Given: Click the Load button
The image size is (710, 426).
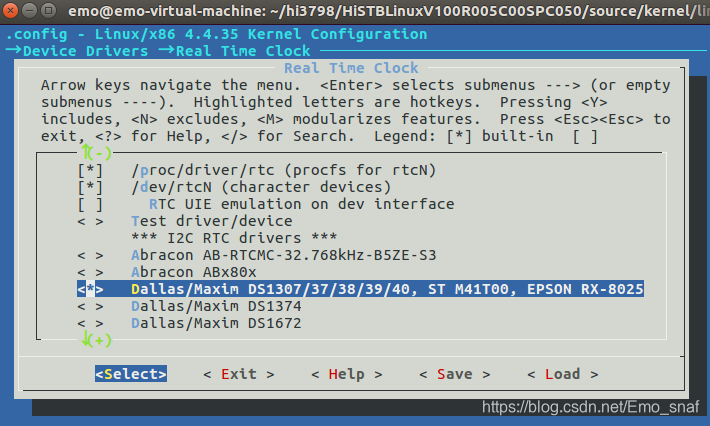Looking at the screenshot, I should (x=562, y=374).
